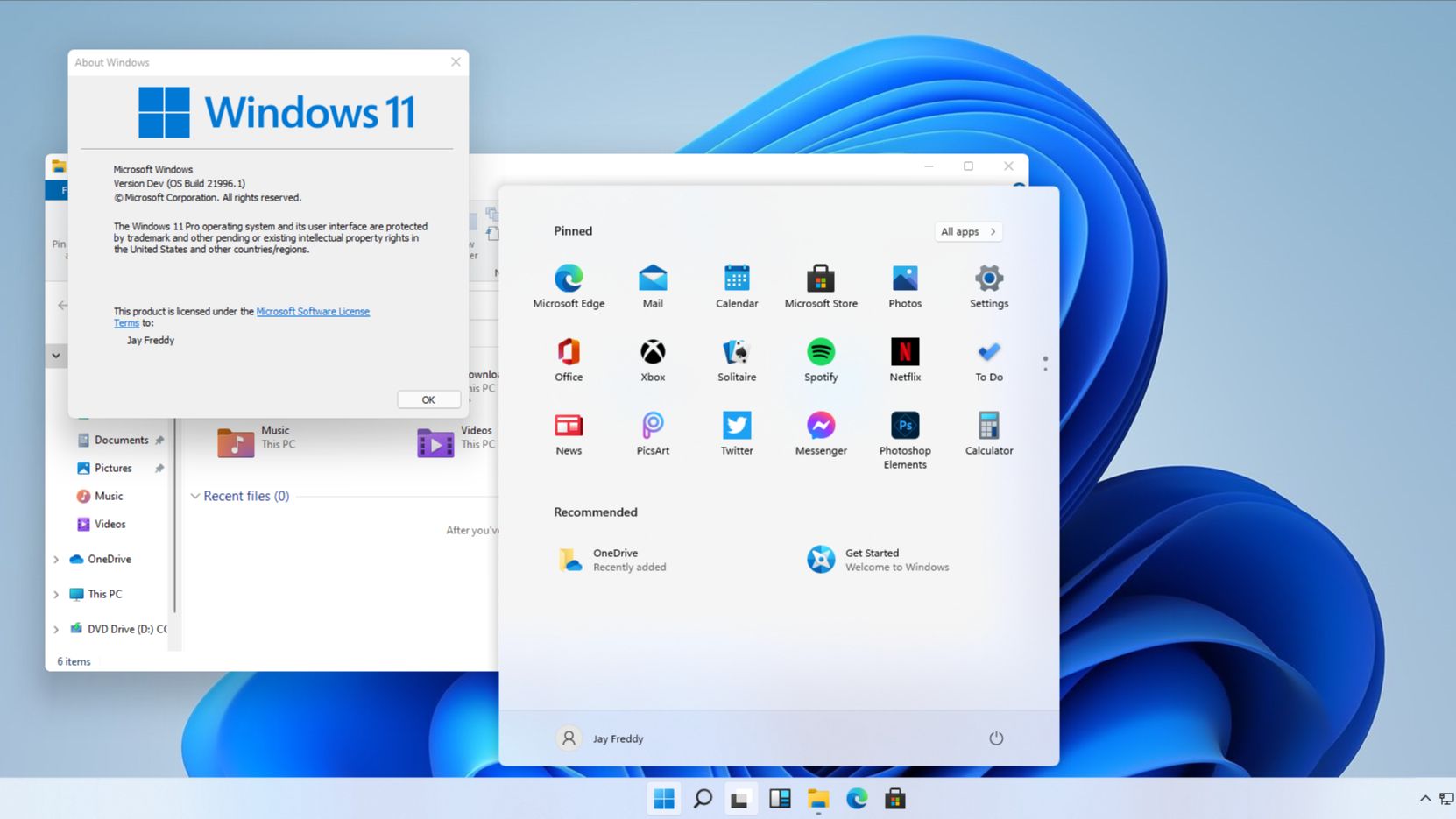Select Pictures in navigation pane
Screen dimensions: 1456x819
(x=113, y=469)
